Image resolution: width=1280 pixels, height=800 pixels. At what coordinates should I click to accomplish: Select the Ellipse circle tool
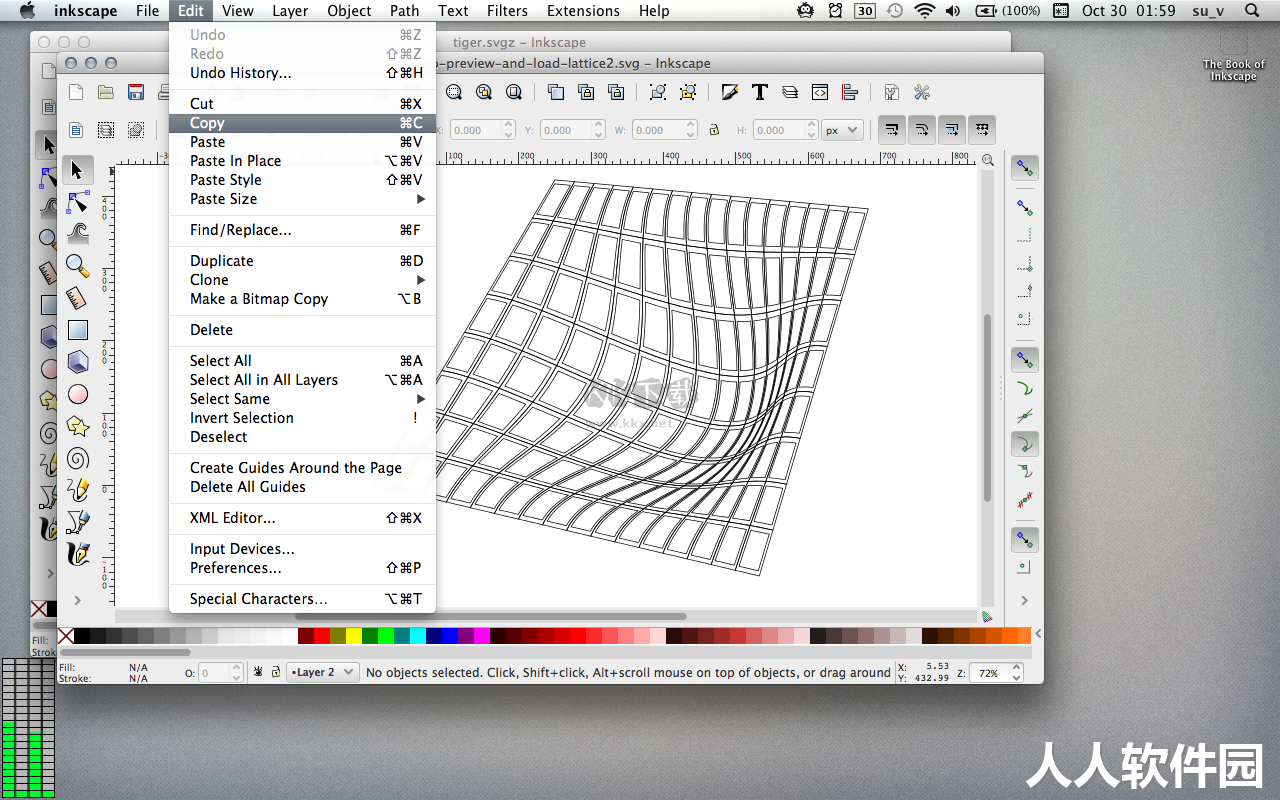pos(77,395)
